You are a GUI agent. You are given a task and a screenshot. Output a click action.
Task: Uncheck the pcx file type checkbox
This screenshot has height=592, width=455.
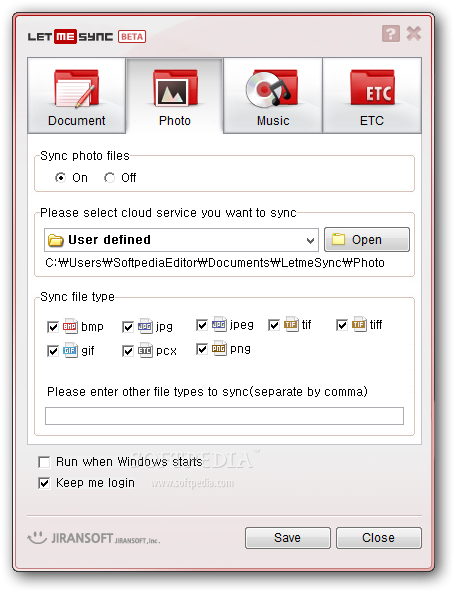tap(128, 351)
